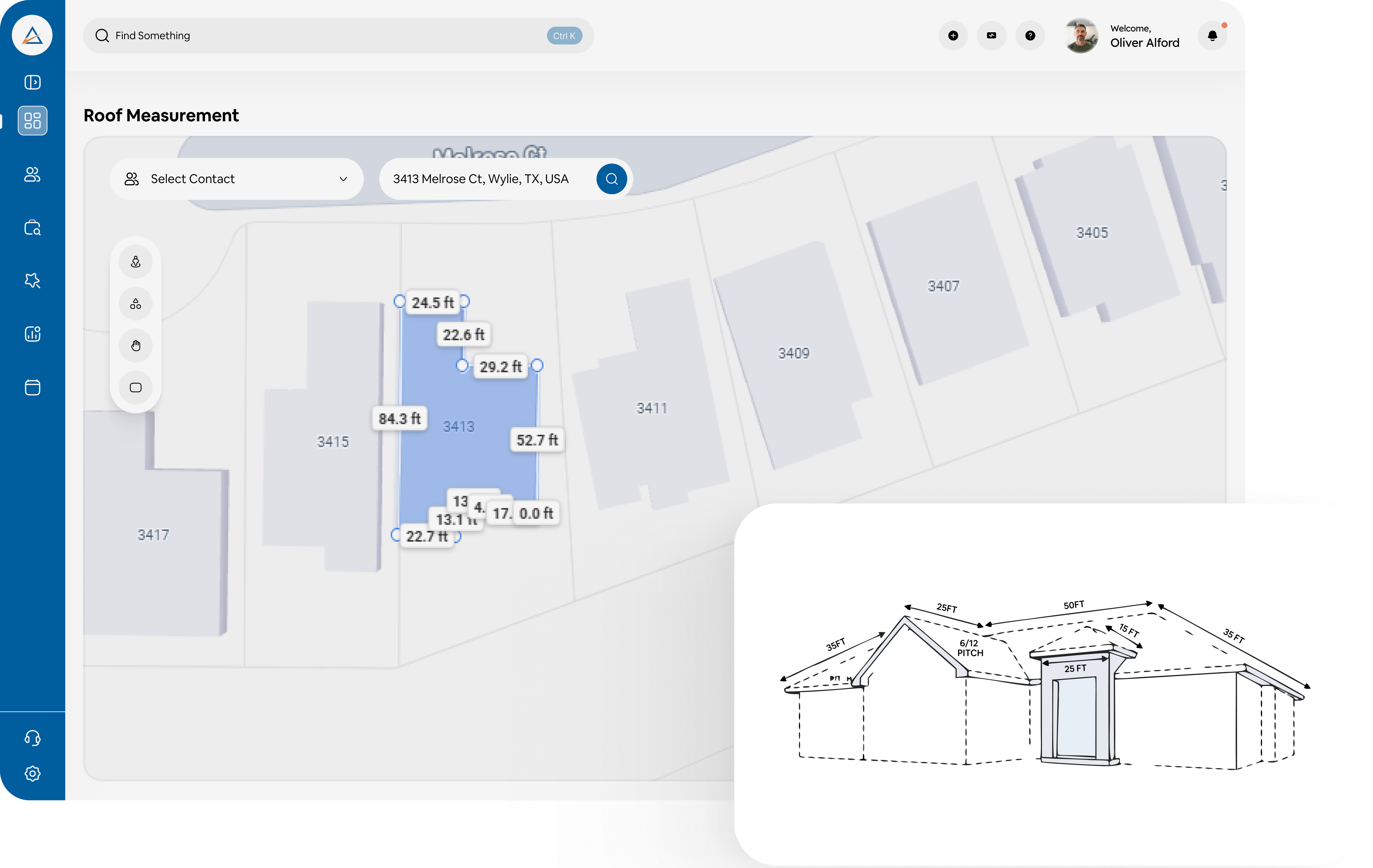Image resolution: width=1373 pixels, height=868 pixels.
Task: Click the vertex handle left of 29.2 ft
Action: [463, 366]
